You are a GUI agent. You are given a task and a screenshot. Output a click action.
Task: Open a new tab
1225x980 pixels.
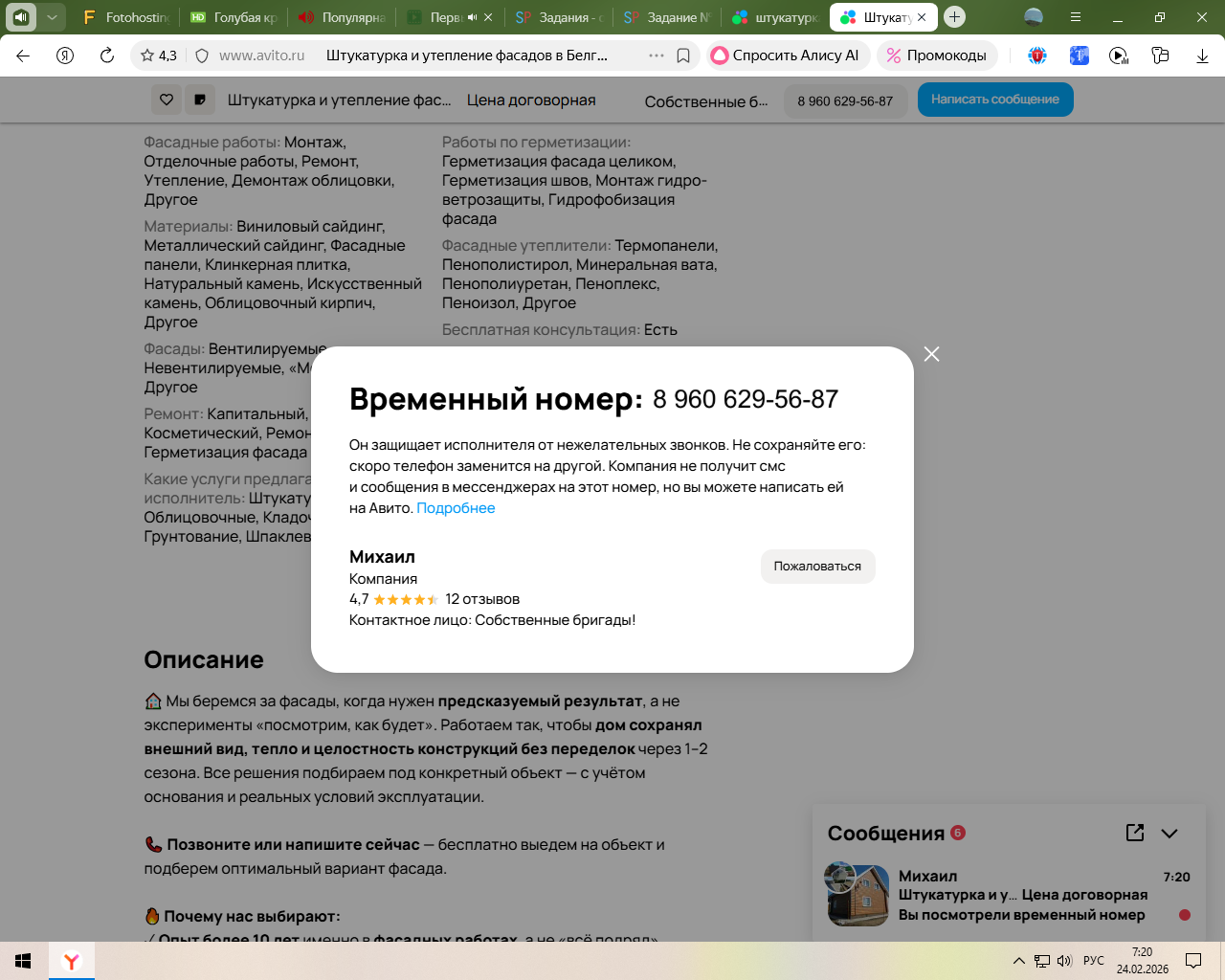coord(954,17)
